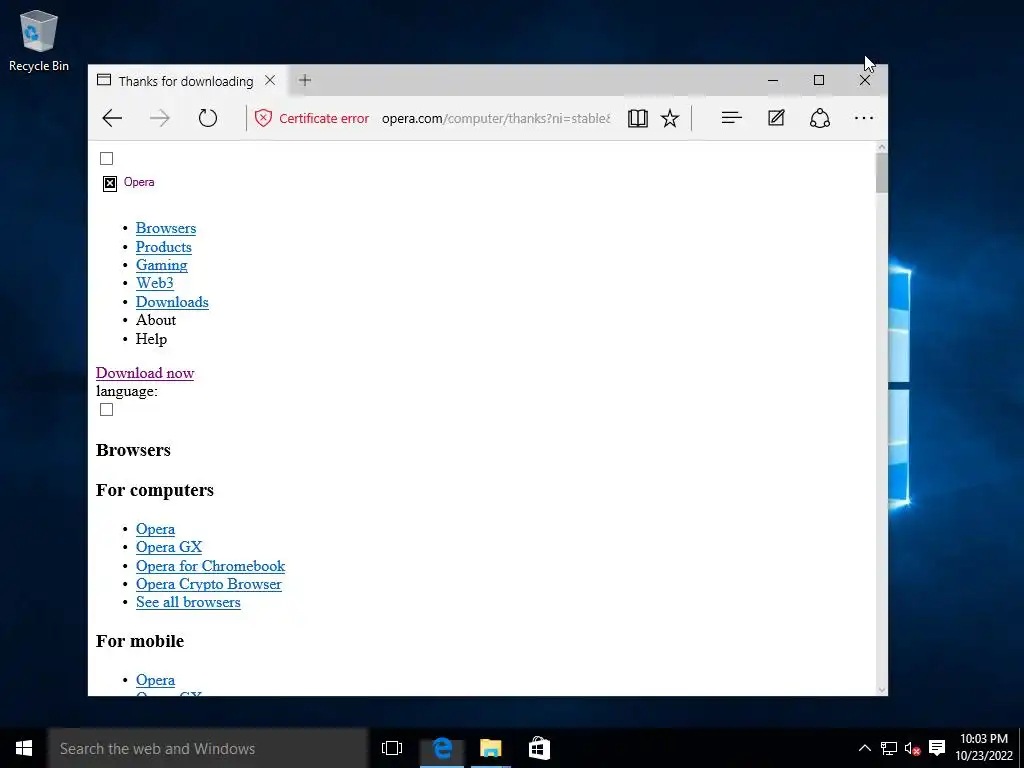Go back with the Edge back arrow

click(x=112, y=118)
